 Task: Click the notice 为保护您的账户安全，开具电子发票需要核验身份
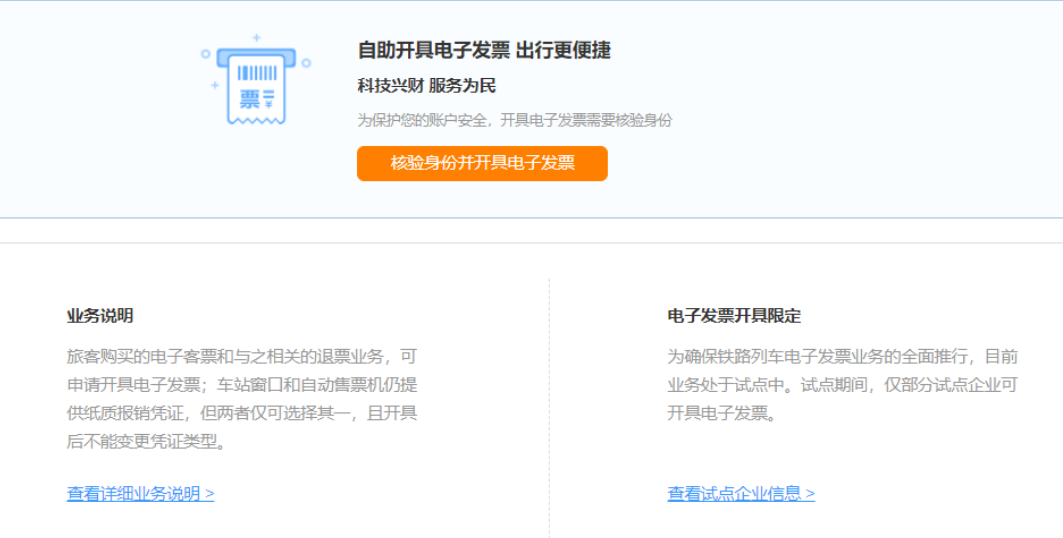coord(515,121)
